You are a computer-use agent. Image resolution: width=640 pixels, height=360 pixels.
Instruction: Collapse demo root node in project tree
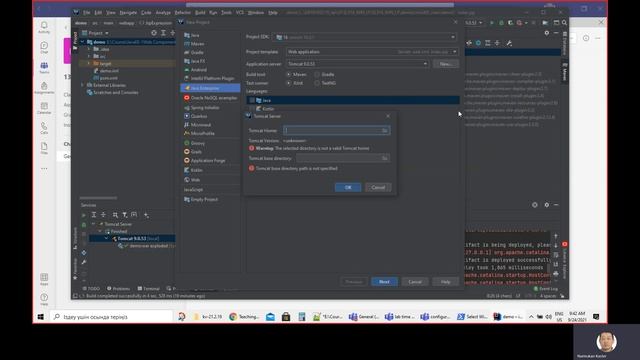click(83, 42)
